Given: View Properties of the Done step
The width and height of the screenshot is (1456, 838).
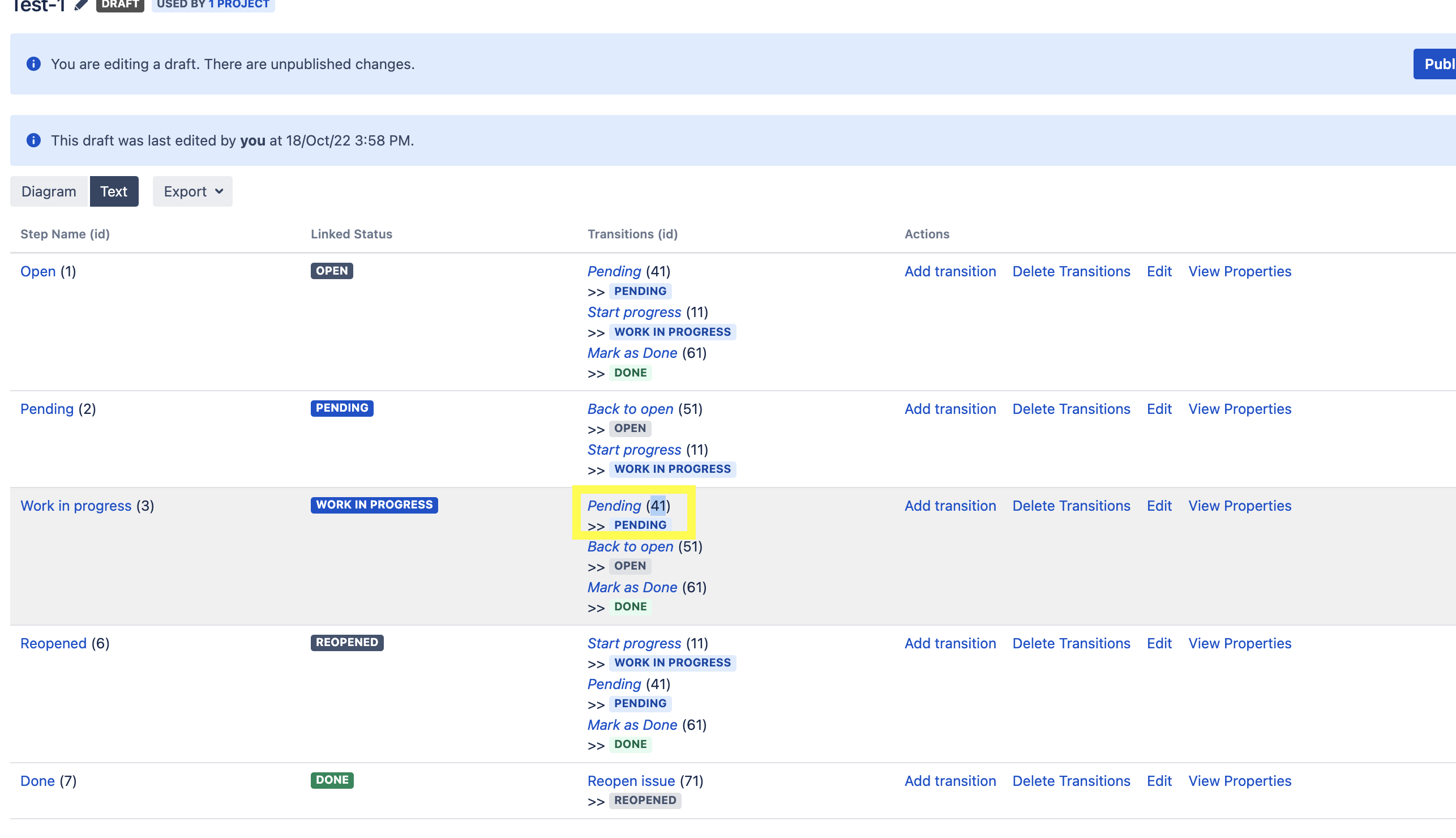Looking at the screenshot, I should [1239, 780].
